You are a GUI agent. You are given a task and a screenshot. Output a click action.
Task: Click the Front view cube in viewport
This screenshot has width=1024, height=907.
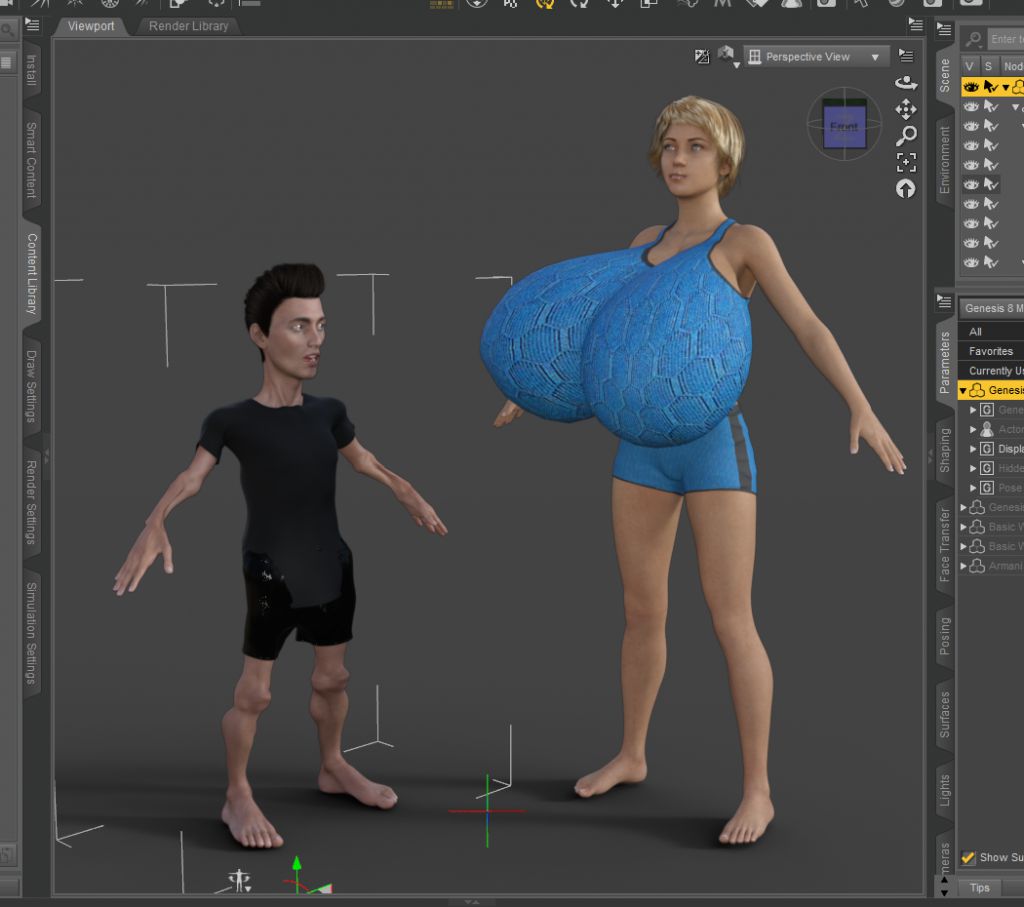pyautogui.click(x=844, y=125)
